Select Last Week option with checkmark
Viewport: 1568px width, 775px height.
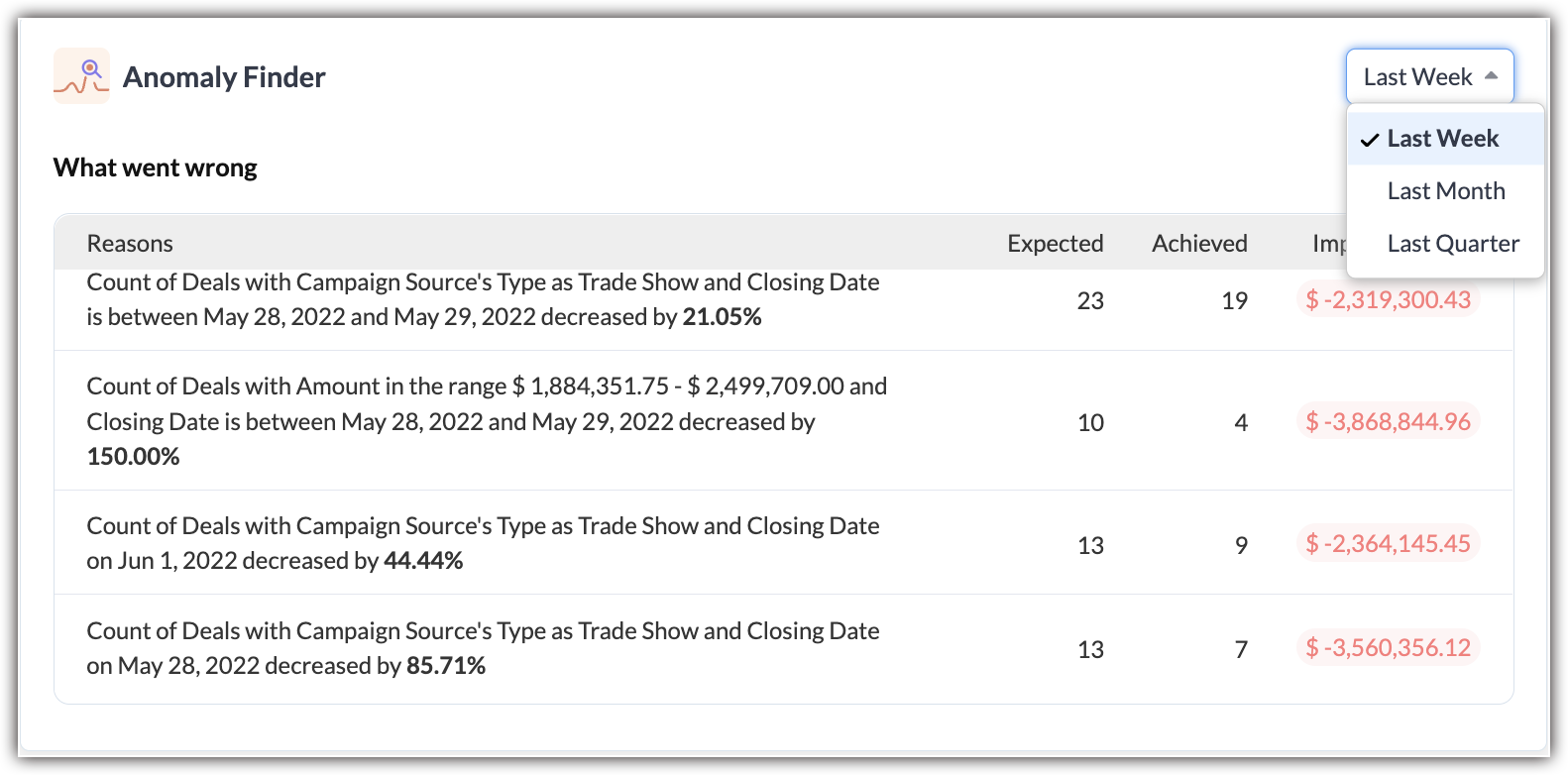click(1442, 139)
